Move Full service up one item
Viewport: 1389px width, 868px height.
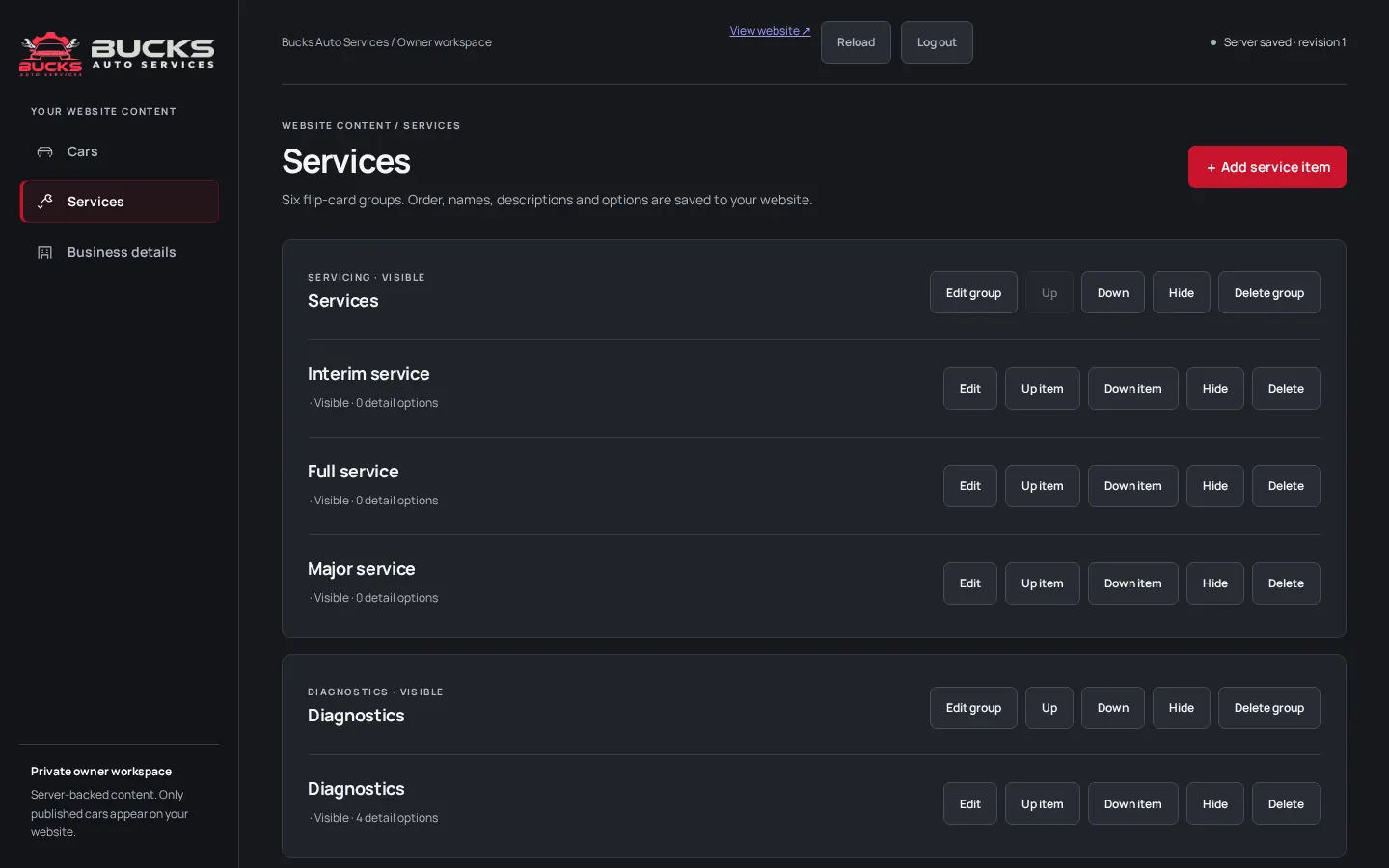pos(1043,486)
